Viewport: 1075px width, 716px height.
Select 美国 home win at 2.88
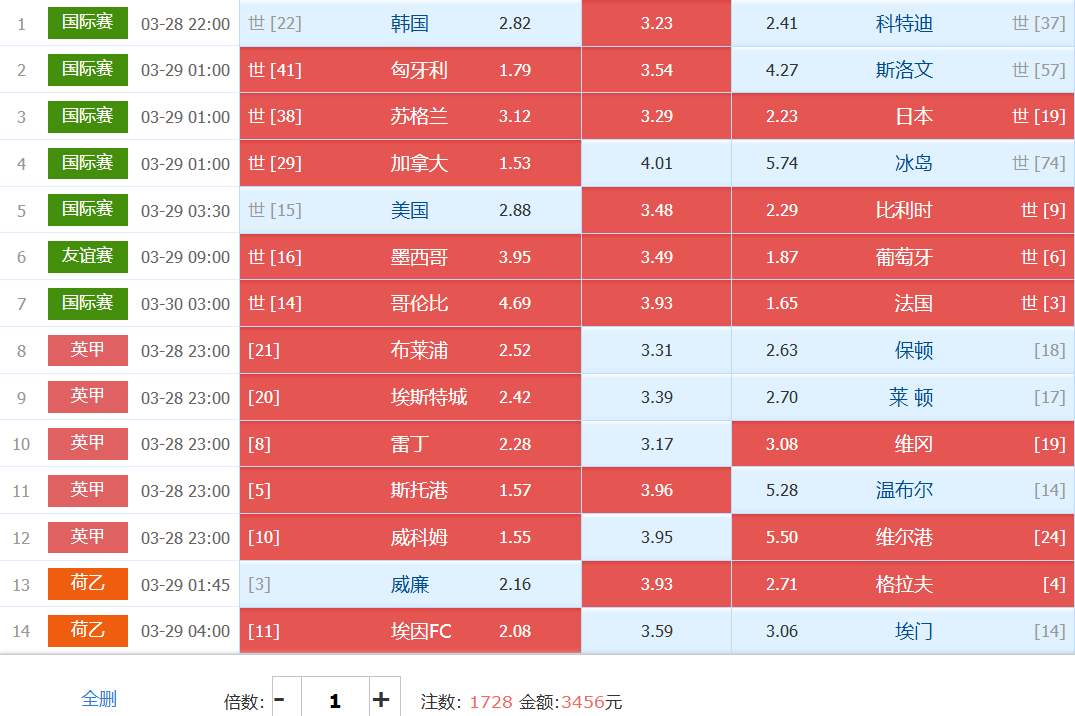(x=410, y=210)
